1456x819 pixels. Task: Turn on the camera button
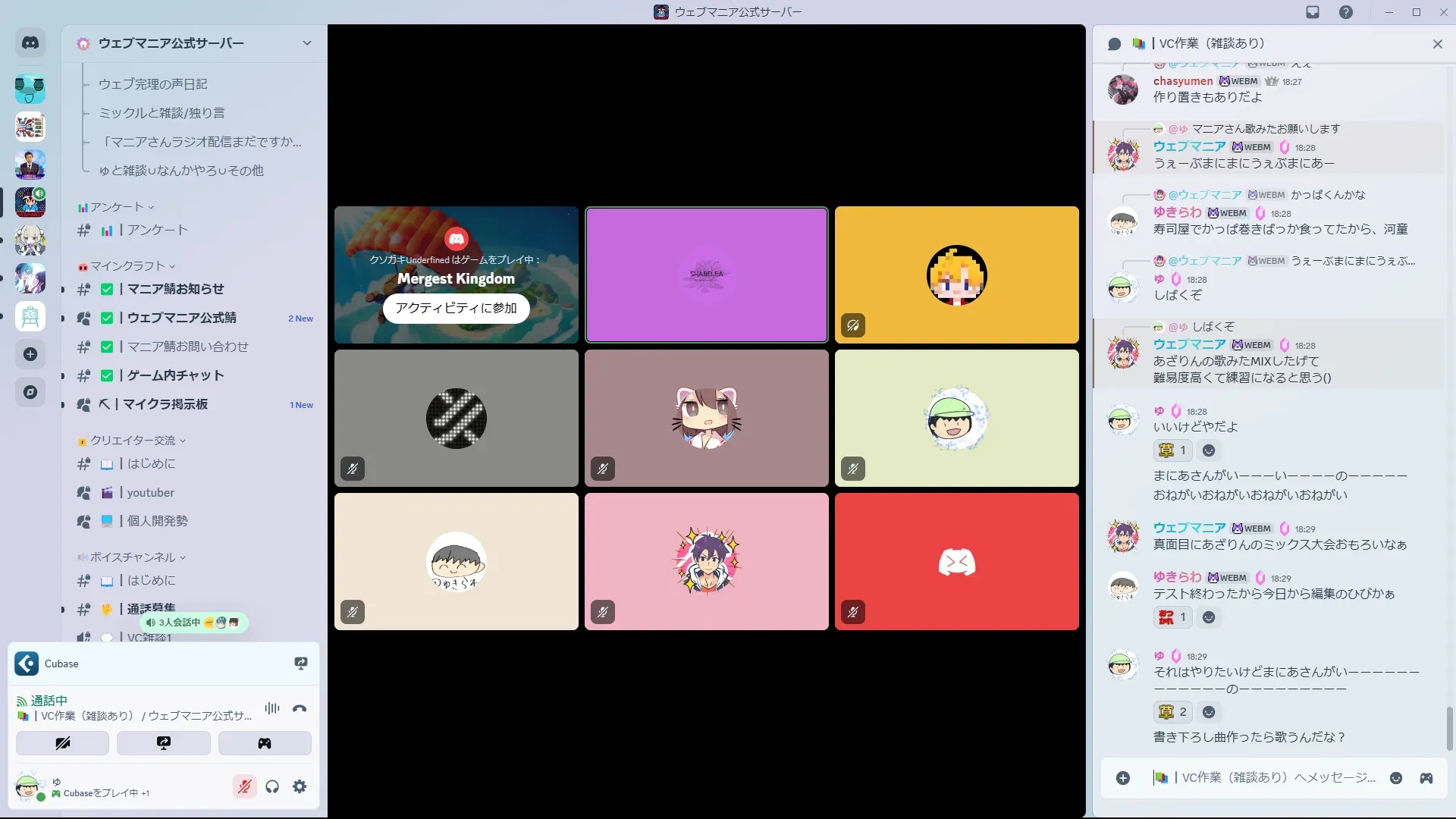(x=62, y=743)
